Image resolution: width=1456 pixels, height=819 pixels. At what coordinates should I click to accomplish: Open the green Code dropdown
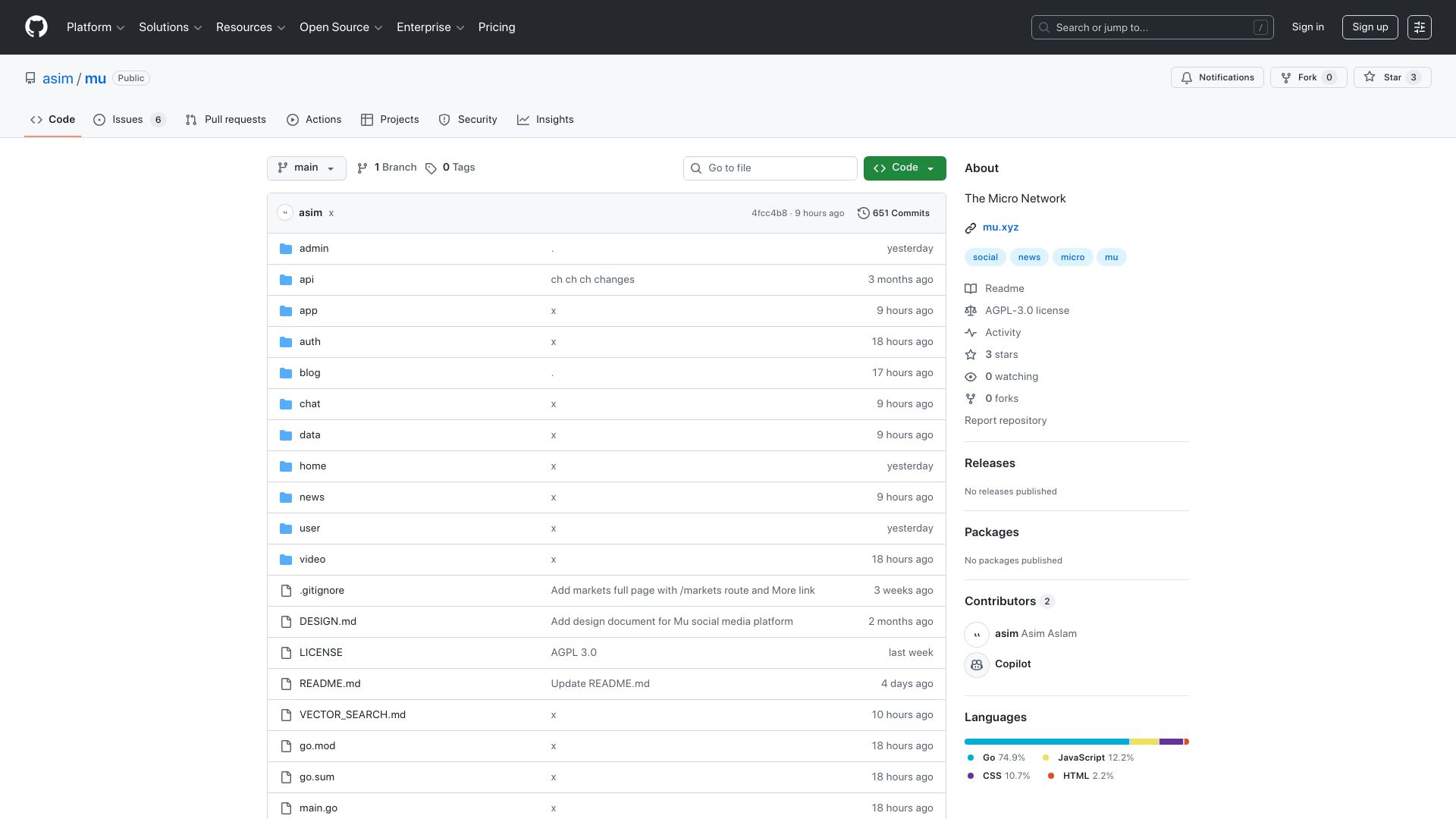click(905, 168)
